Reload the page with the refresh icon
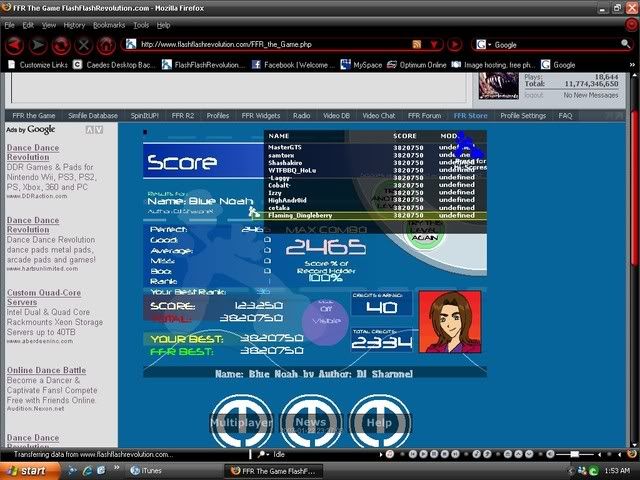Viewport: 640px width, 480px height. [60, 45]
